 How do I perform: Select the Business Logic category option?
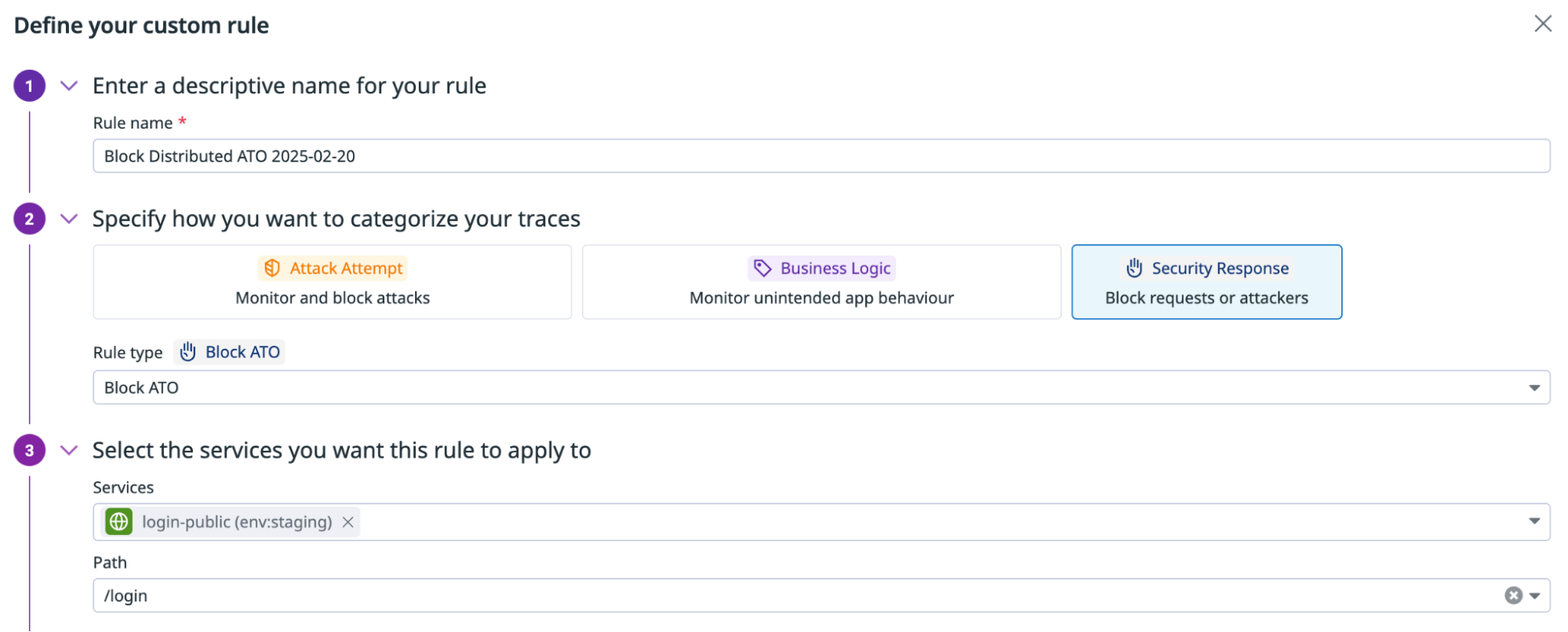821,282
